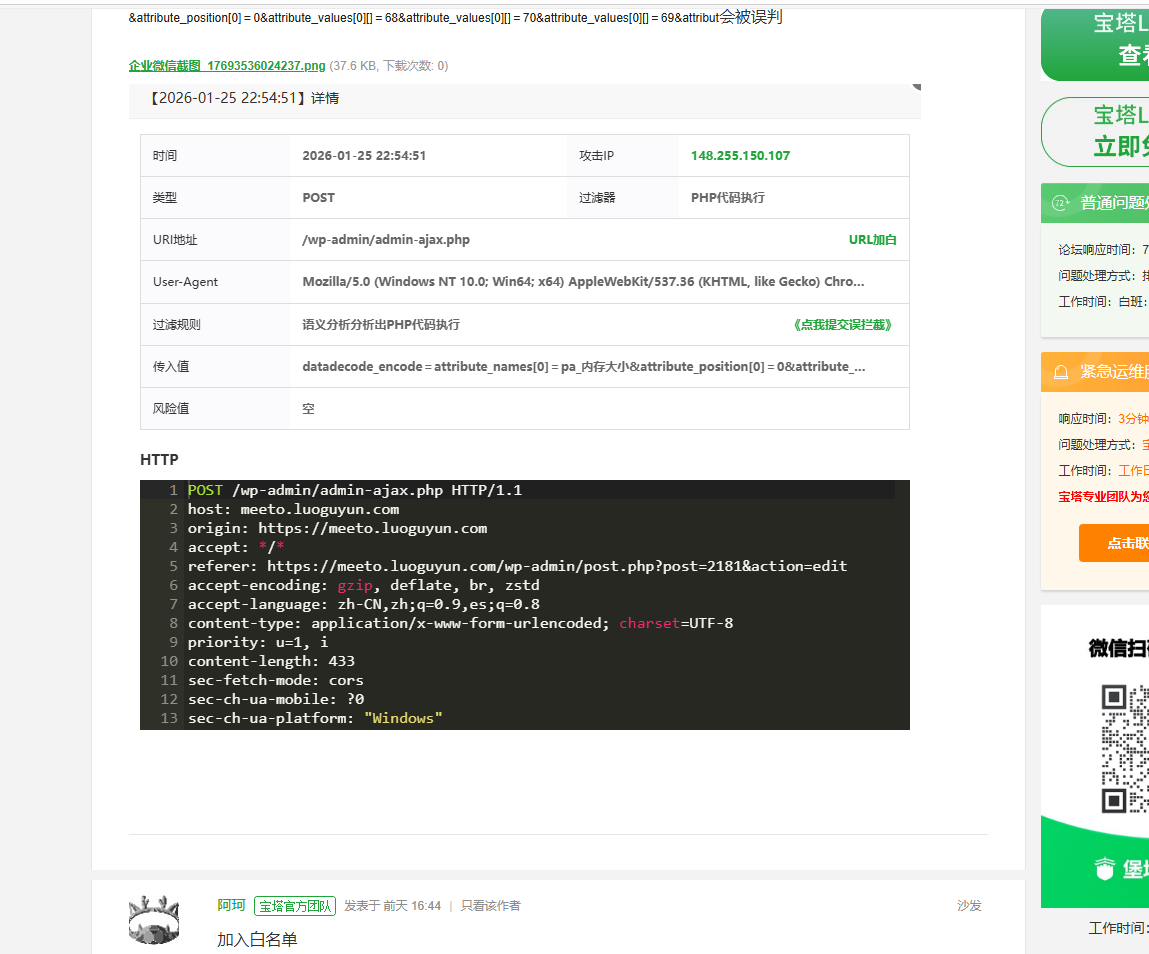Click the 紧急运维 orange section header
1149x954 pixels.
pyautogui.click(x=1112, y=372)
